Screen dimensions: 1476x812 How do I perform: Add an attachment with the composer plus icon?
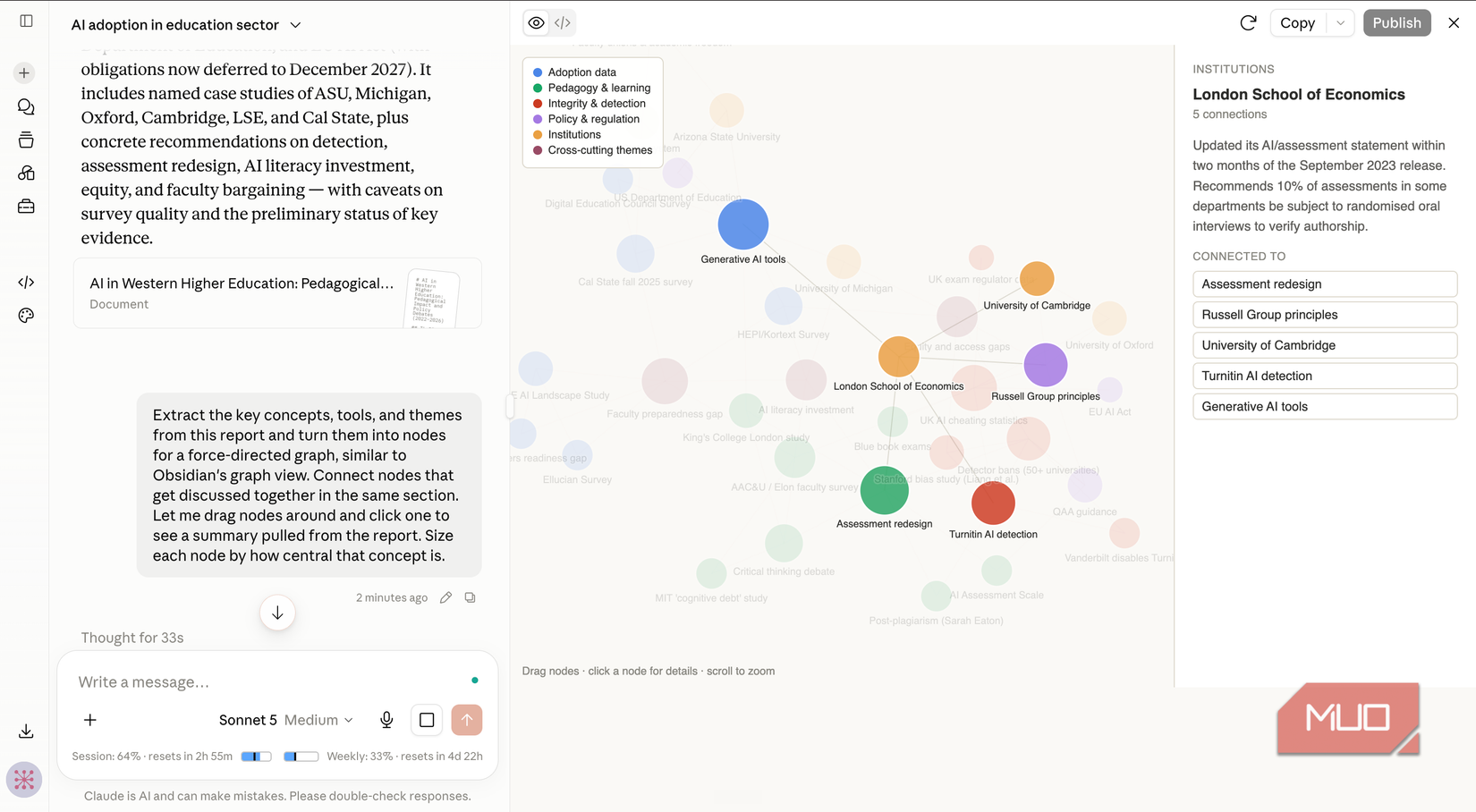[90, 720]
